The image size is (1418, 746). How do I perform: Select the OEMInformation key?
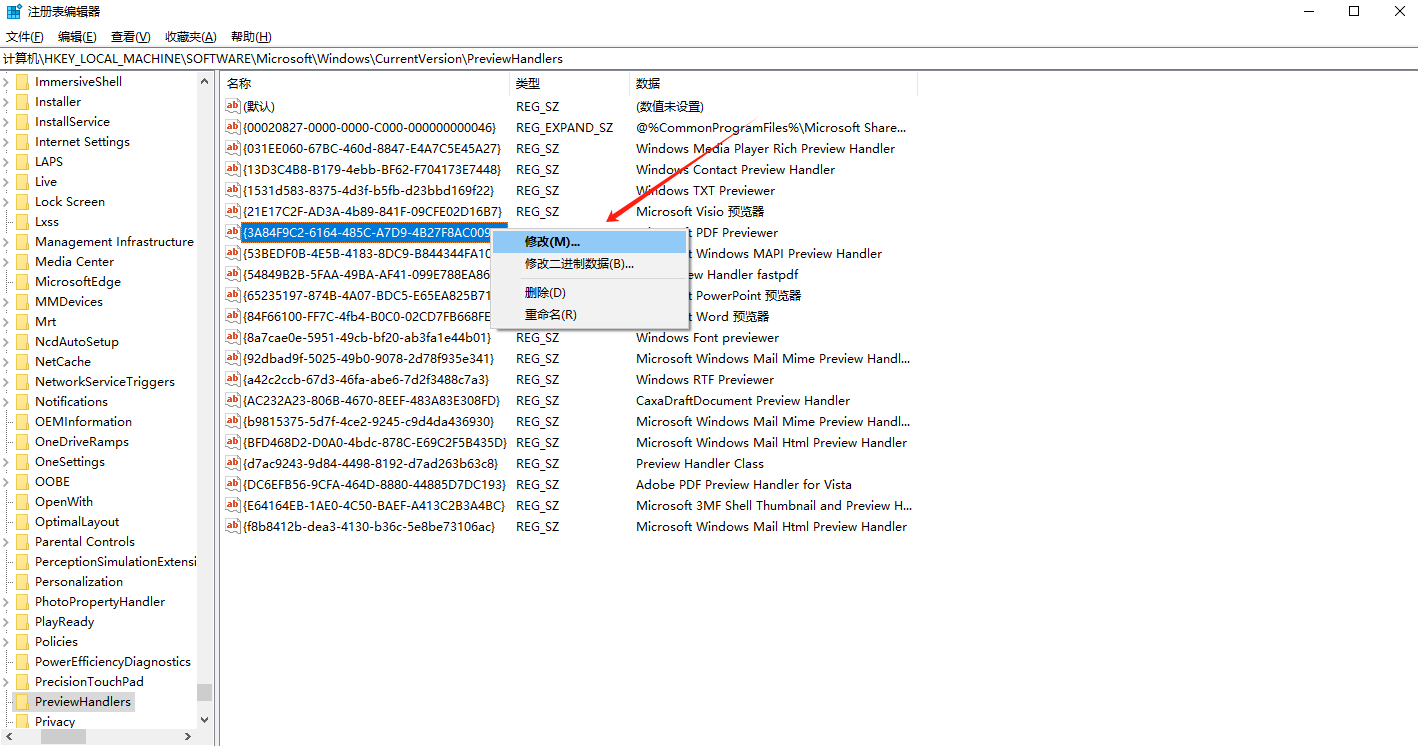point(83,422)
